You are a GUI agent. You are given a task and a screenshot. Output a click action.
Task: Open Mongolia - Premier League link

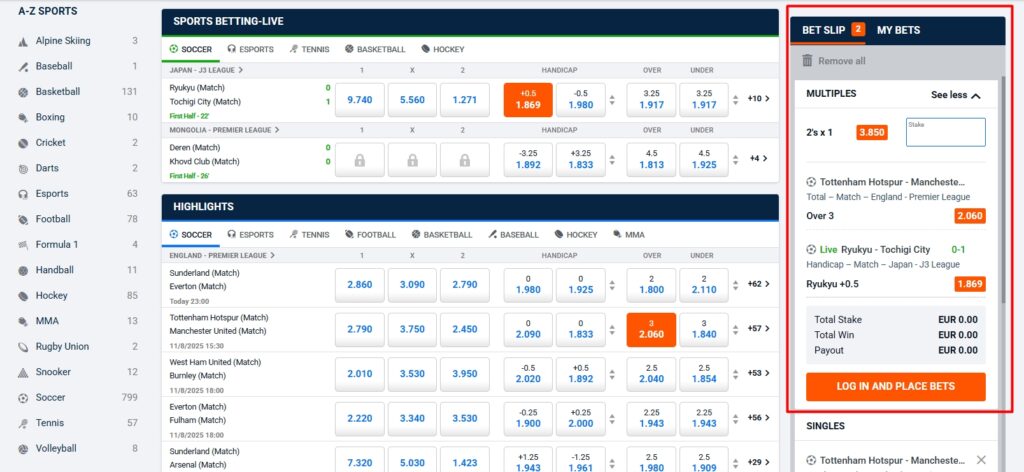(x=224, y=130)
